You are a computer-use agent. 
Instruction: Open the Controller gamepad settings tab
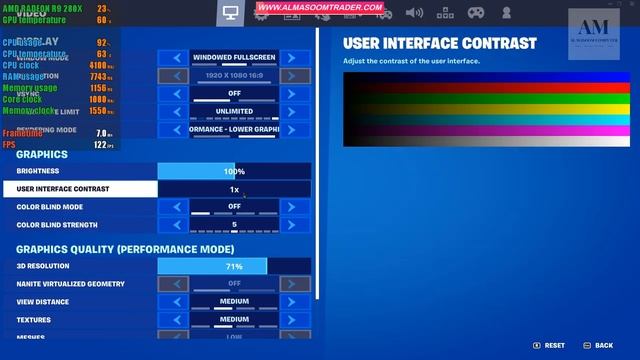click(x=476, y=13)
